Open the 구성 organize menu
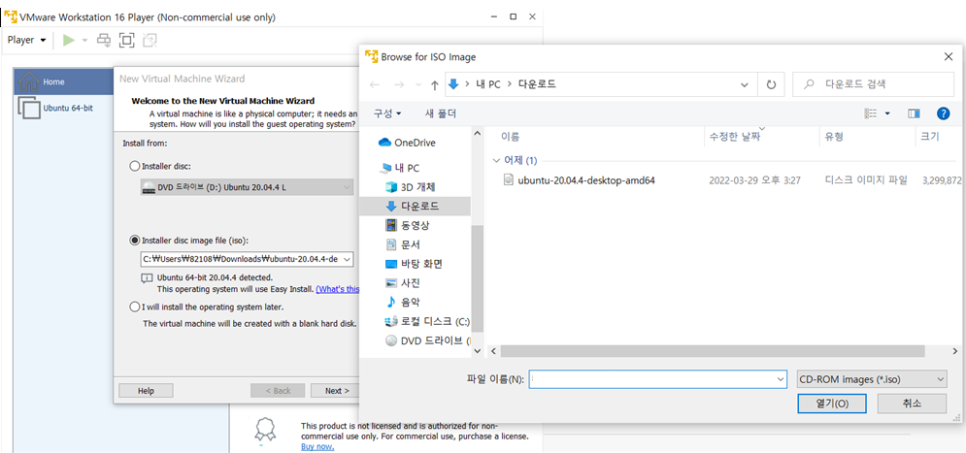Viewport: 966px width, 453px height. click(388, 114)
